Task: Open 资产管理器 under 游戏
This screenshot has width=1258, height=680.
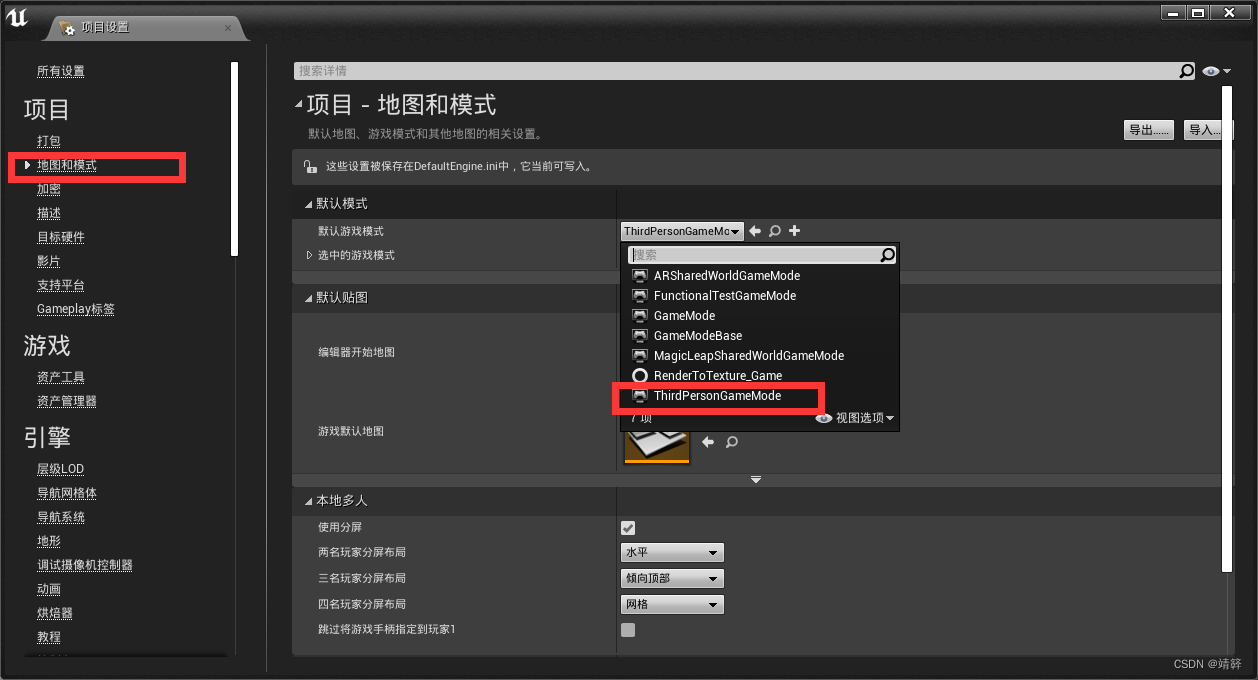Action: [x=67, y=401]
